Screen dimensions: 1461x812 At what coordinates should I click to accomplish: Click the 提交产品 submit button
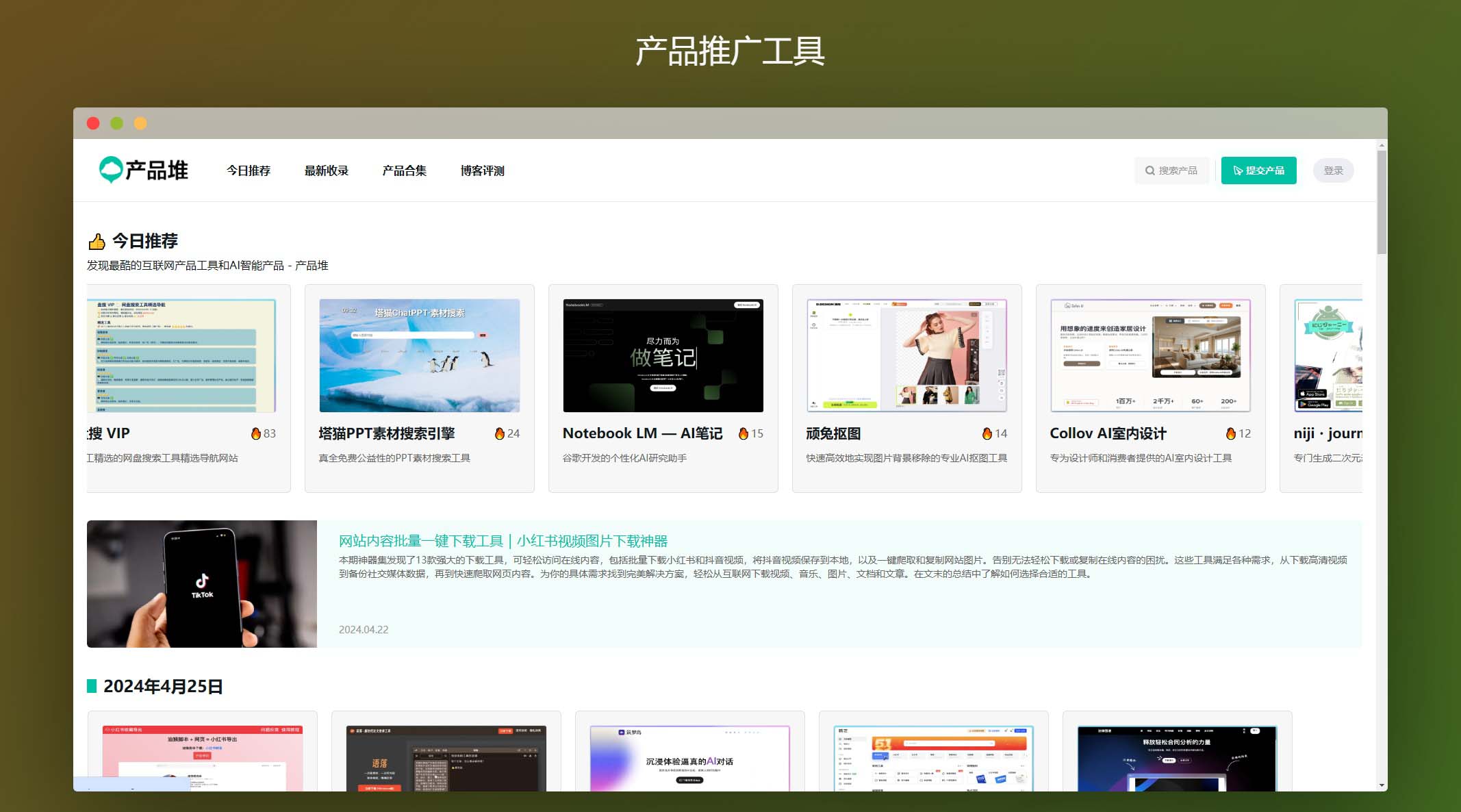(x=1258, y=170)
